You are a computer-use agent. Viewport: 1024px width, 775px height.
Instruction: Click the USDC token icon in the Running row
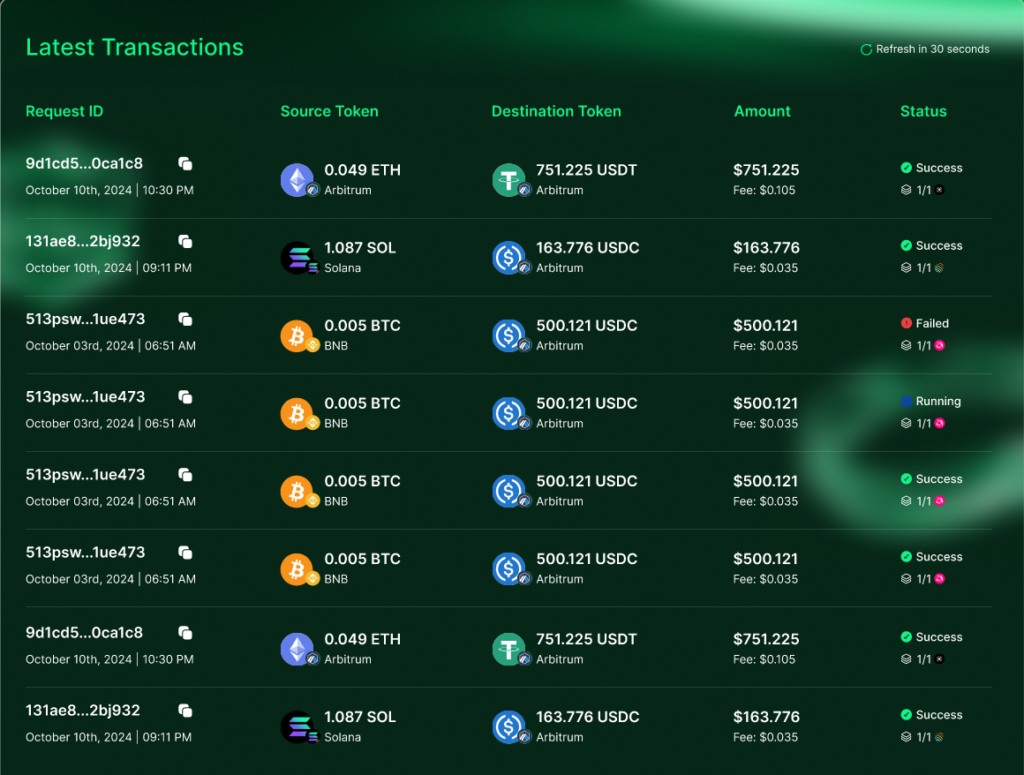[x=508, y=413]
